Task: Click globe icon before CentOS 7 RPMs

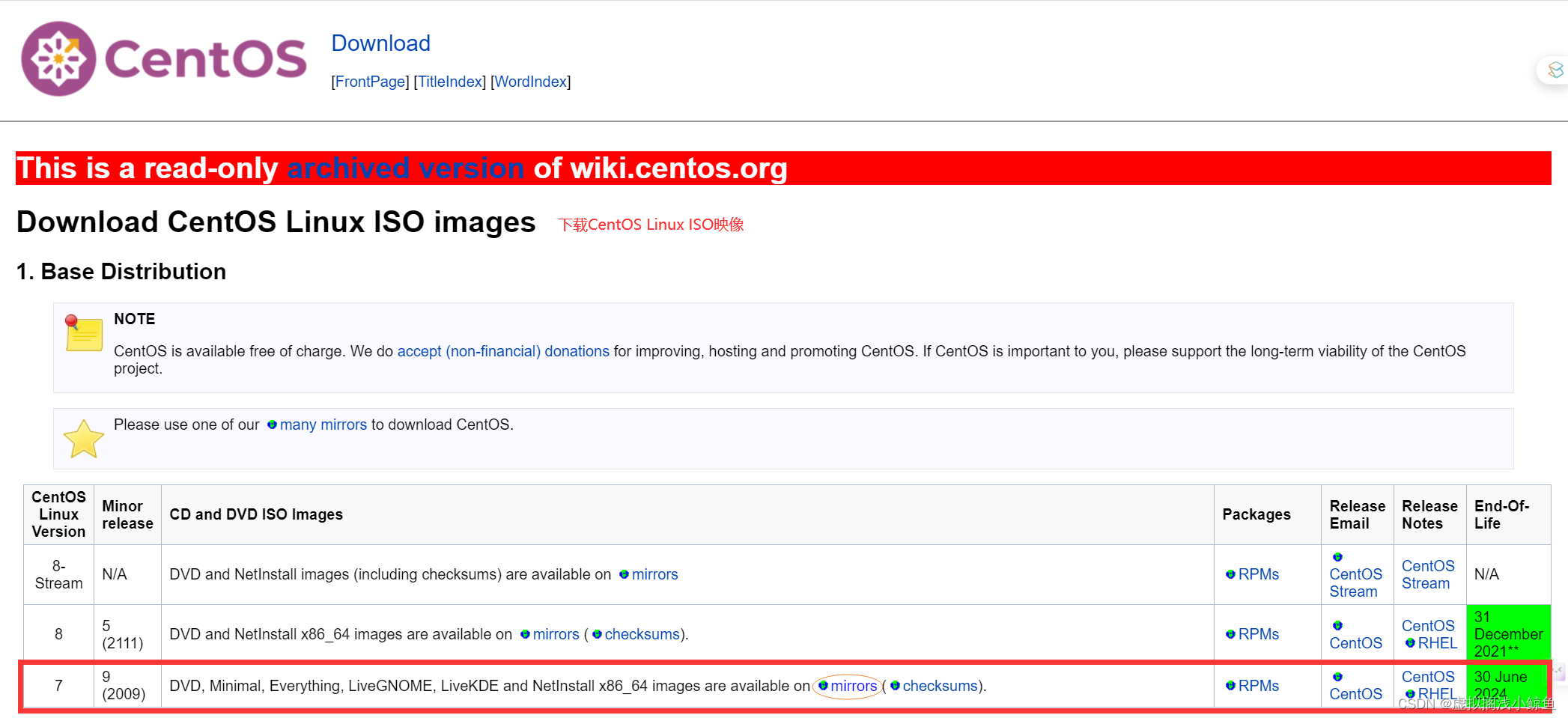Action: [x=1230, y=686]
